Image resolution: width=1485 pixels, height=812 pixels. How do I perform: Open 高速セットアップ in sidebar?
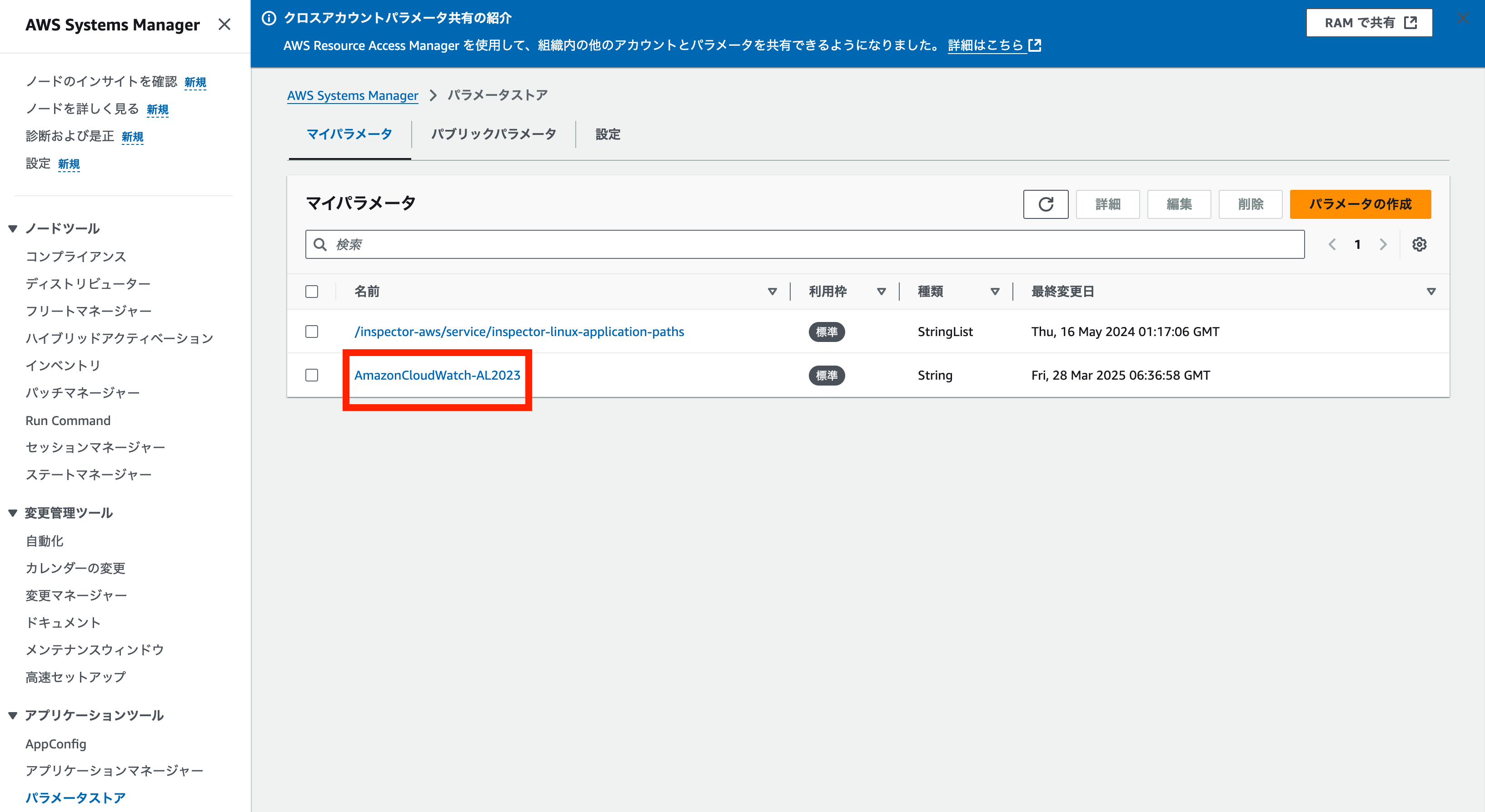75,677
